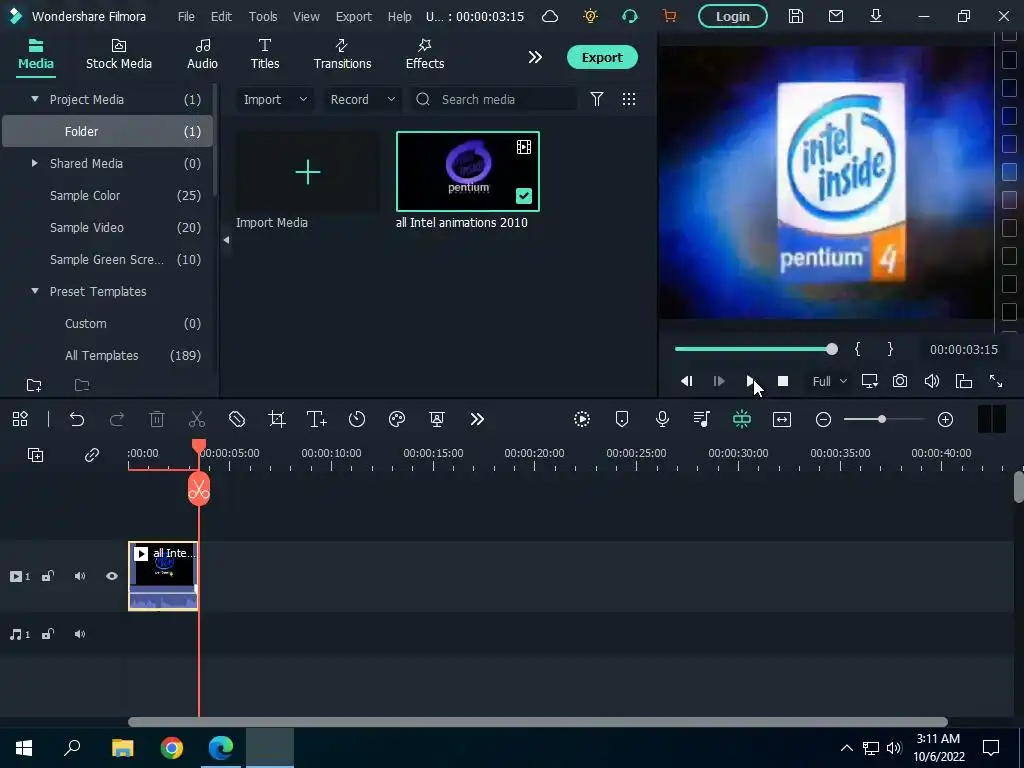Viewport: 1024px width, 768px height.
Task: Click the timeline horizontal scrollbar
Action: click(x=537, y=722)
